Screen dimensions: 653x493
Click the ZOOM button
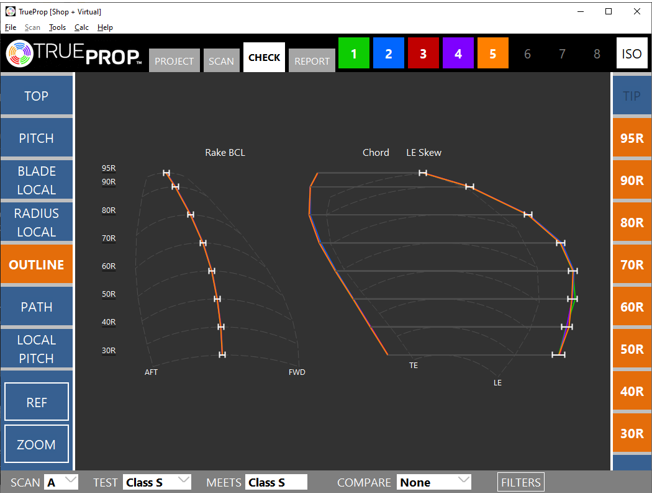click(36, 444)
